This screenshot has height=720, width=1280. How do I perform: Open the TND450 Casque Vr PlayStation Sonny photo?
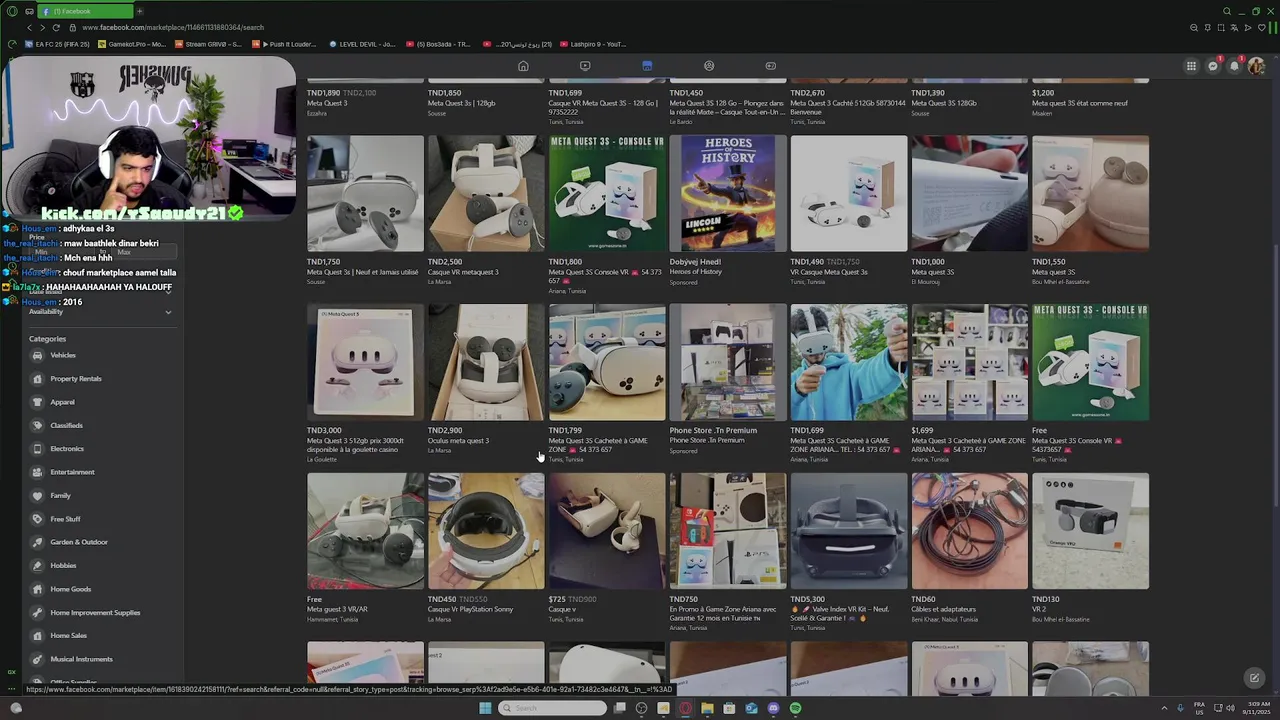tap(486, 531)
